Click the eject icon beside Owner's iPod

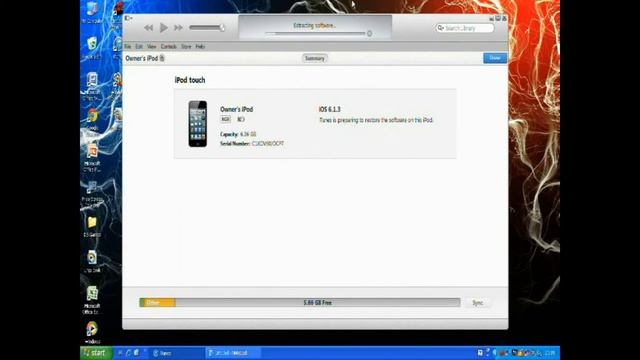[162, 58]
